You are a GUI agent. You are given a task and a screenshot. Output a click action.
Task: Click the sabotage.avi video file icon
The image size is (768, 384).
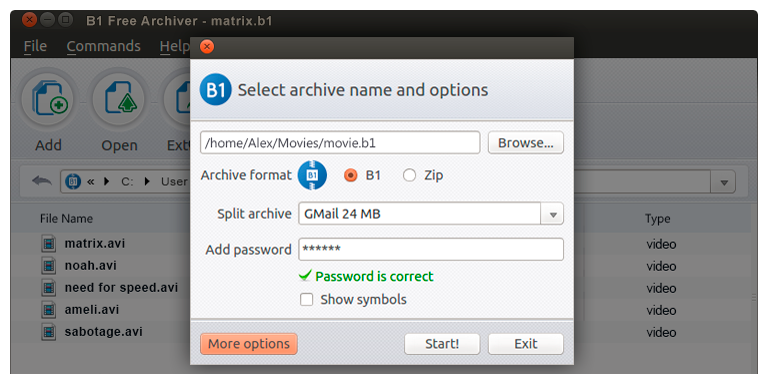coord(48,332)
